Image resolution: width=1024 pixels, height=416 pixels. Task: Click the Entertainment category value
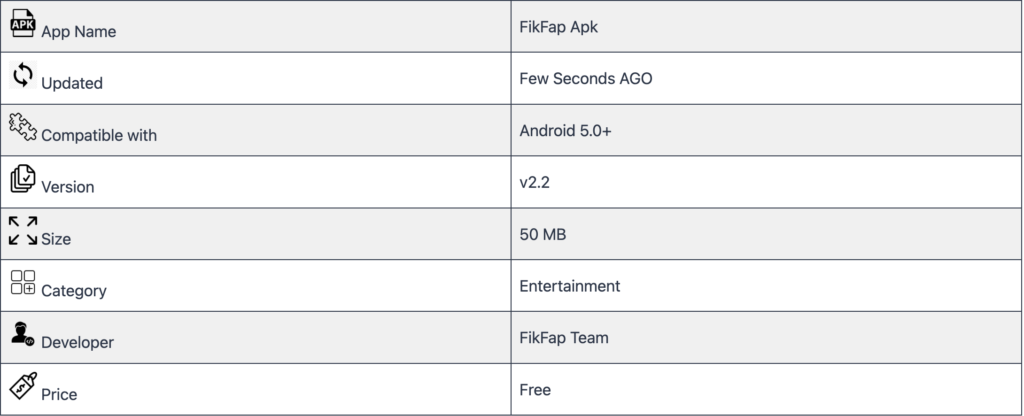coord(569,286)
